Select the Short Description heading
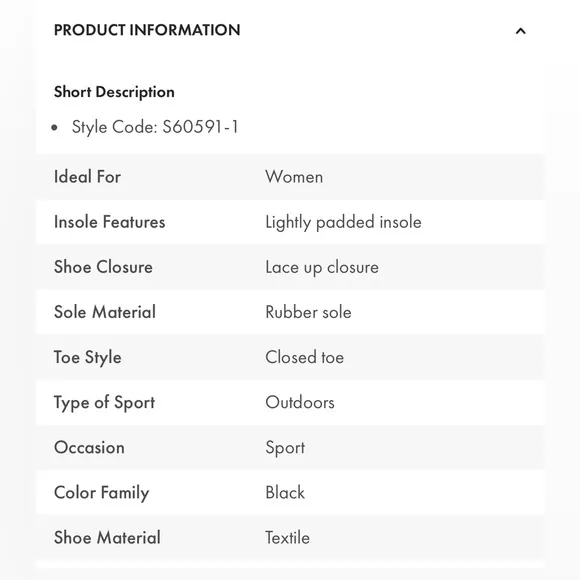 tap(114, 92)
